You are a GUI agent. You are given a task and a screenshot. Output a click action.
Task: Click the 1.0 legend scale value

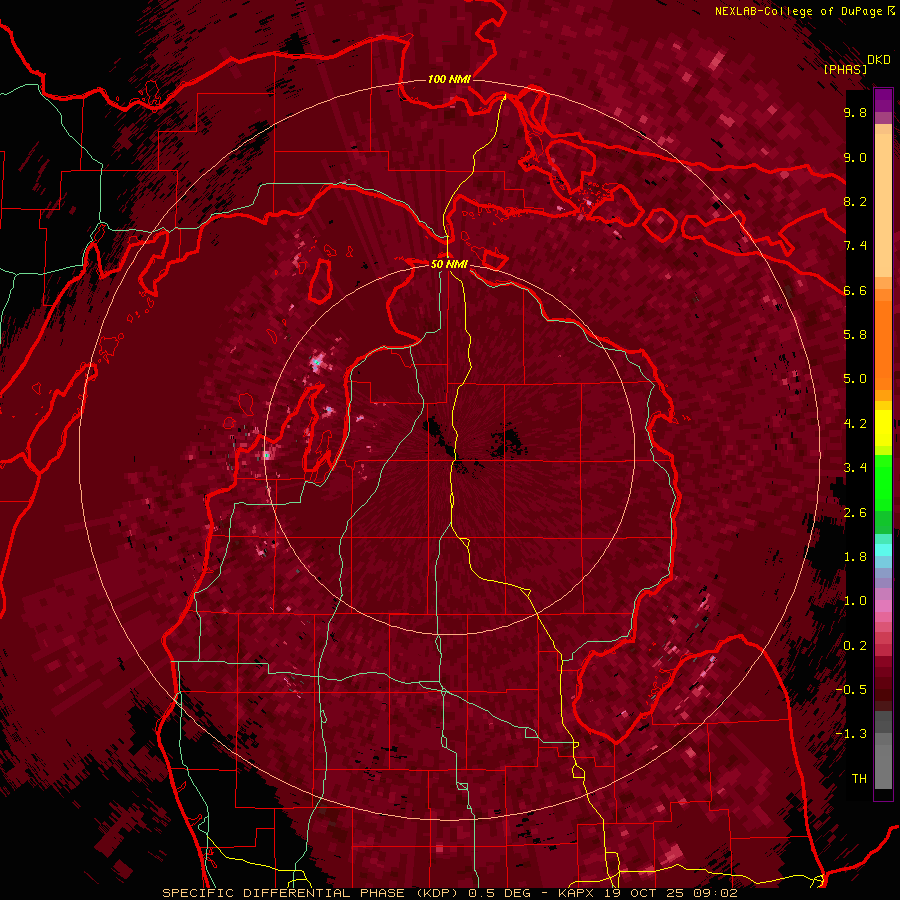(855, 601)
